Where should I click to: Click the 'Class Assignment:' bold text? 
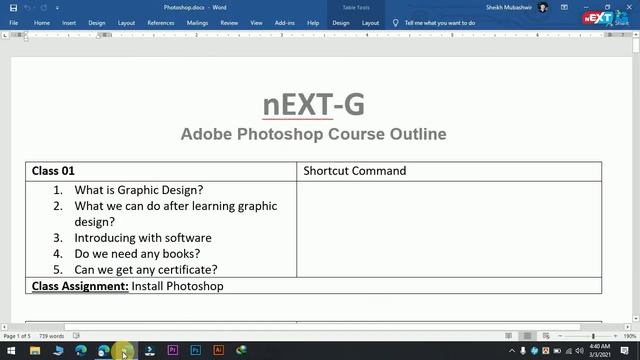pyautogui.click(x=80, y=286)
